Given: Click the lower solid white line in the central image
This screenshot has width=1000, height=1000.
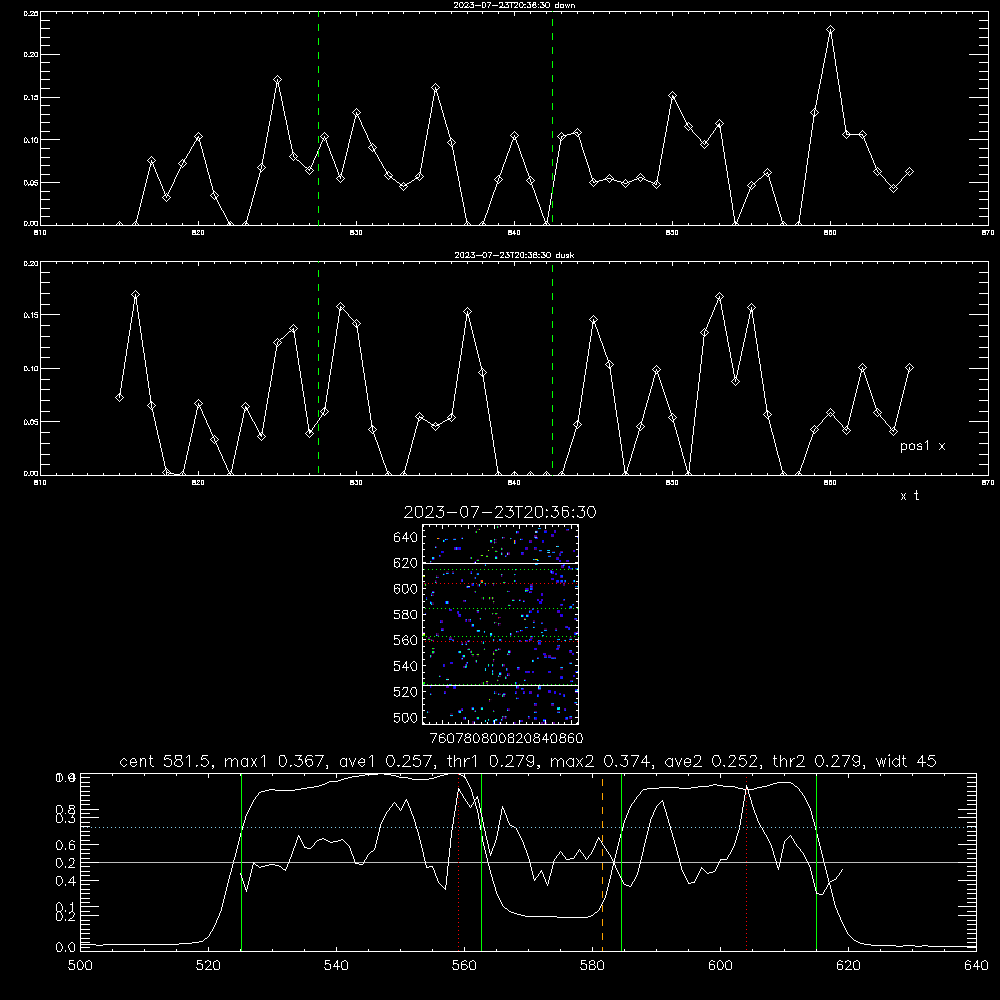Looking at the screenshot, I should tap(500, 685).
